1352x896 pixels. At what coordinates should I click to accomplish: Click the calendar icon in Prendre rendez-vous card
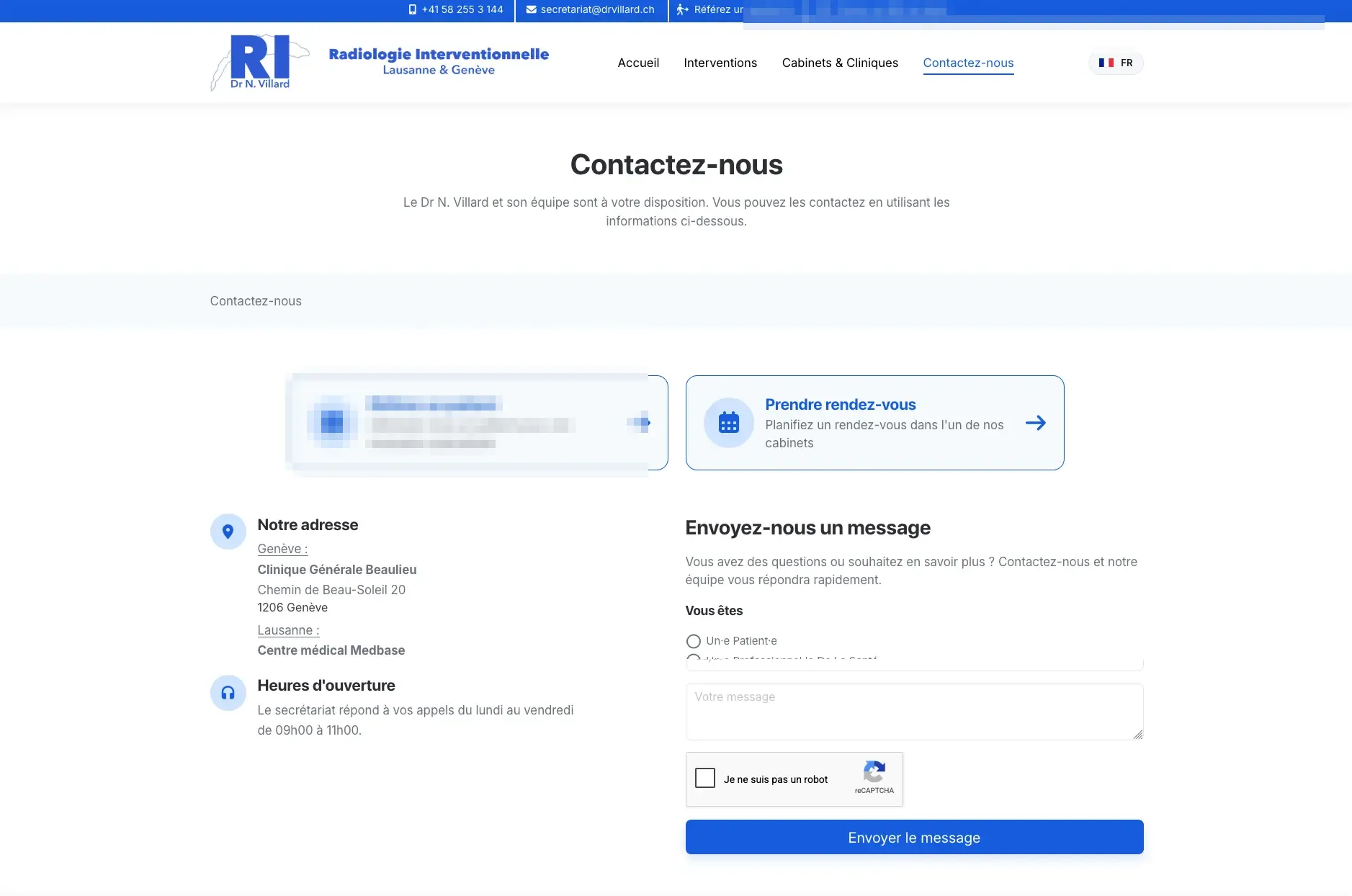coord(729,423)
